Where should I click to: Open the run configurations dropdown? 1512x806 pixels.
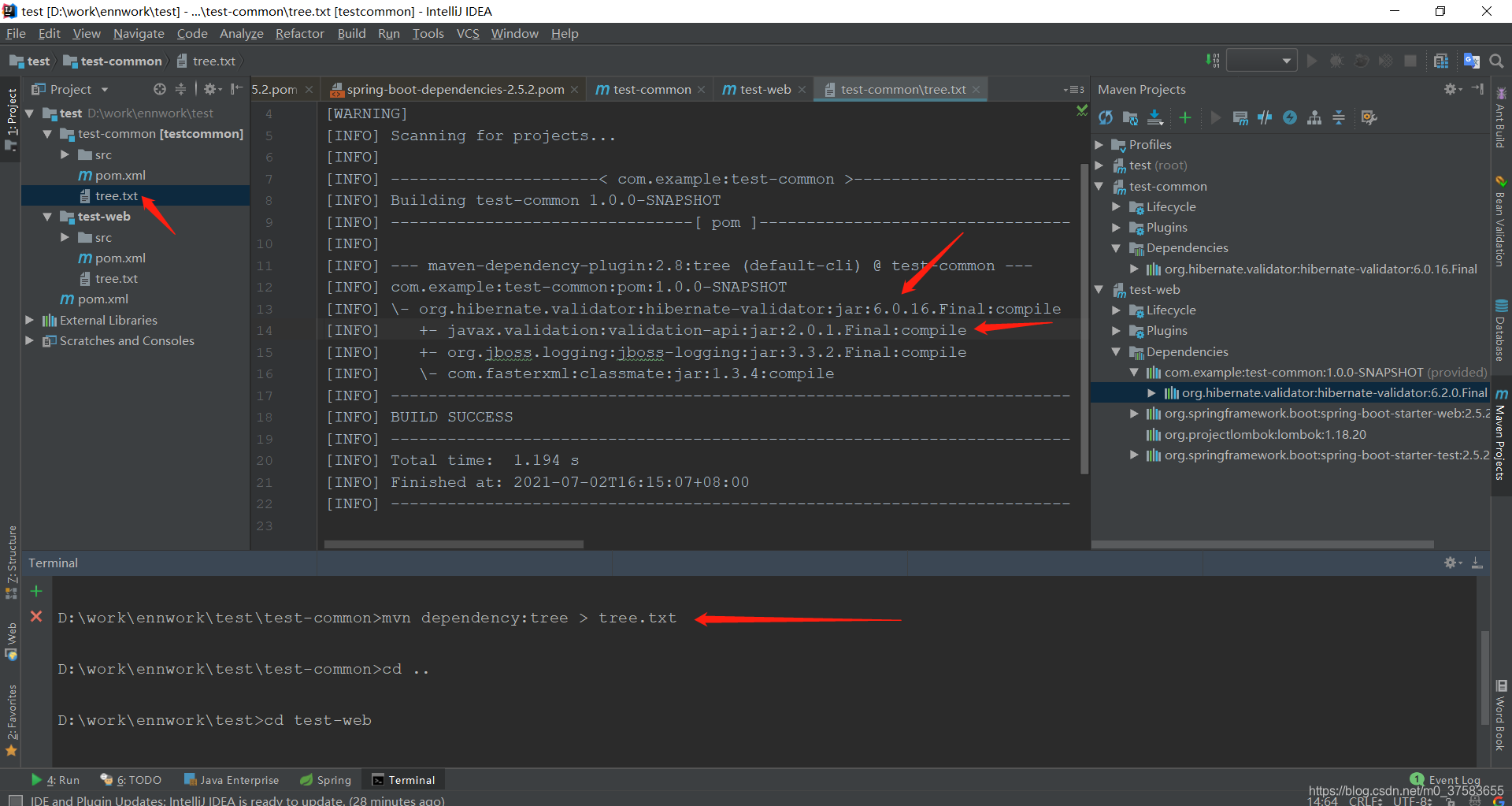point(1262,60)
